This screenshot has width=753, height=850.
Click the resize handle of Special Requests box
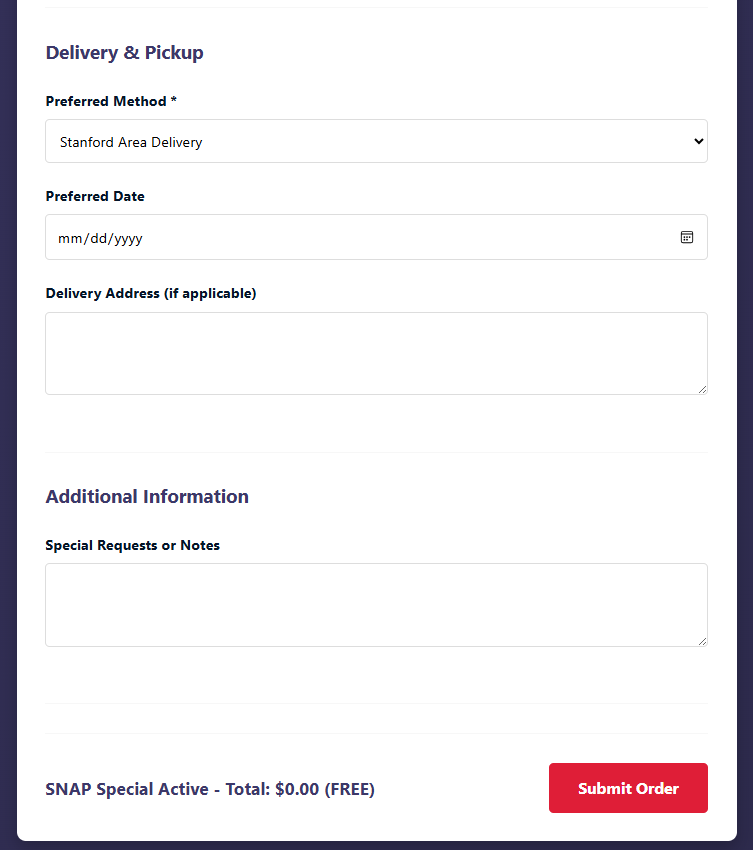click(x=702, y=641)
